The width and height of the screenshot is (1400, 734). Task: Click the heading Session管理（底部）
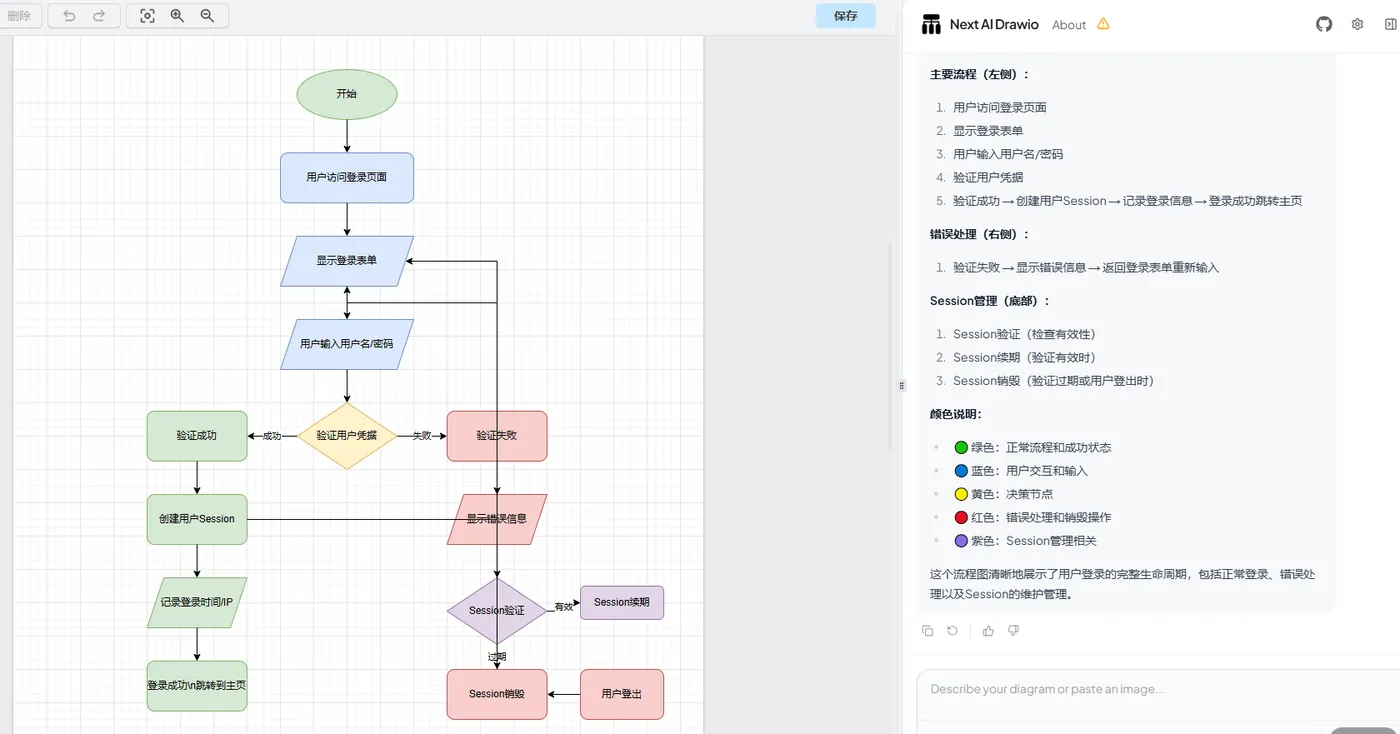(990, 301)
